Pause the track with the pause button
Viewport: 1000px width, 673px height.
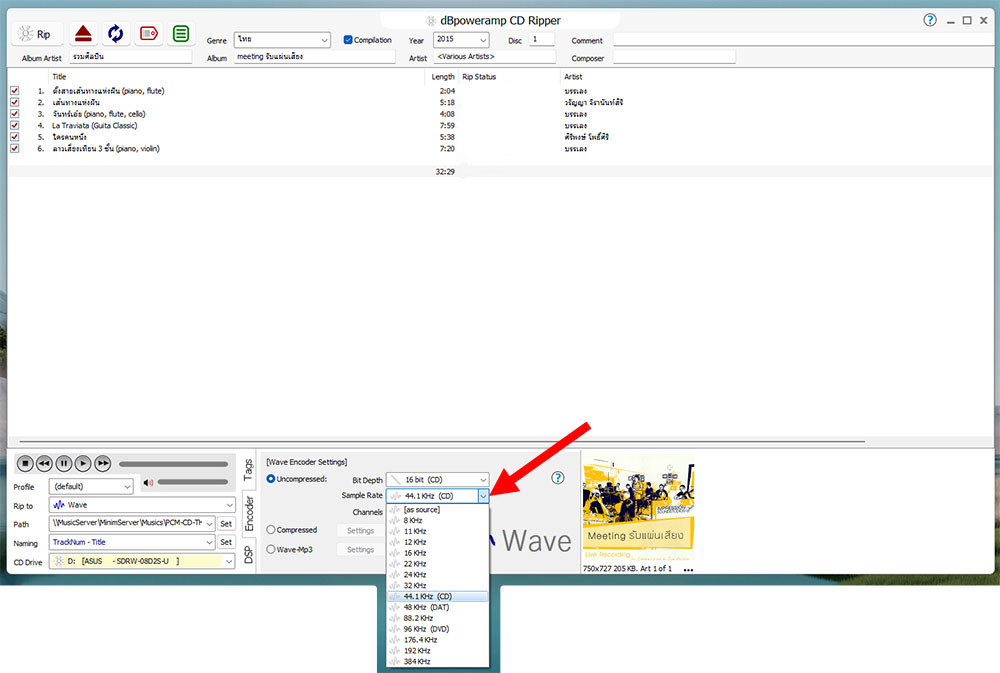point(64,464)
